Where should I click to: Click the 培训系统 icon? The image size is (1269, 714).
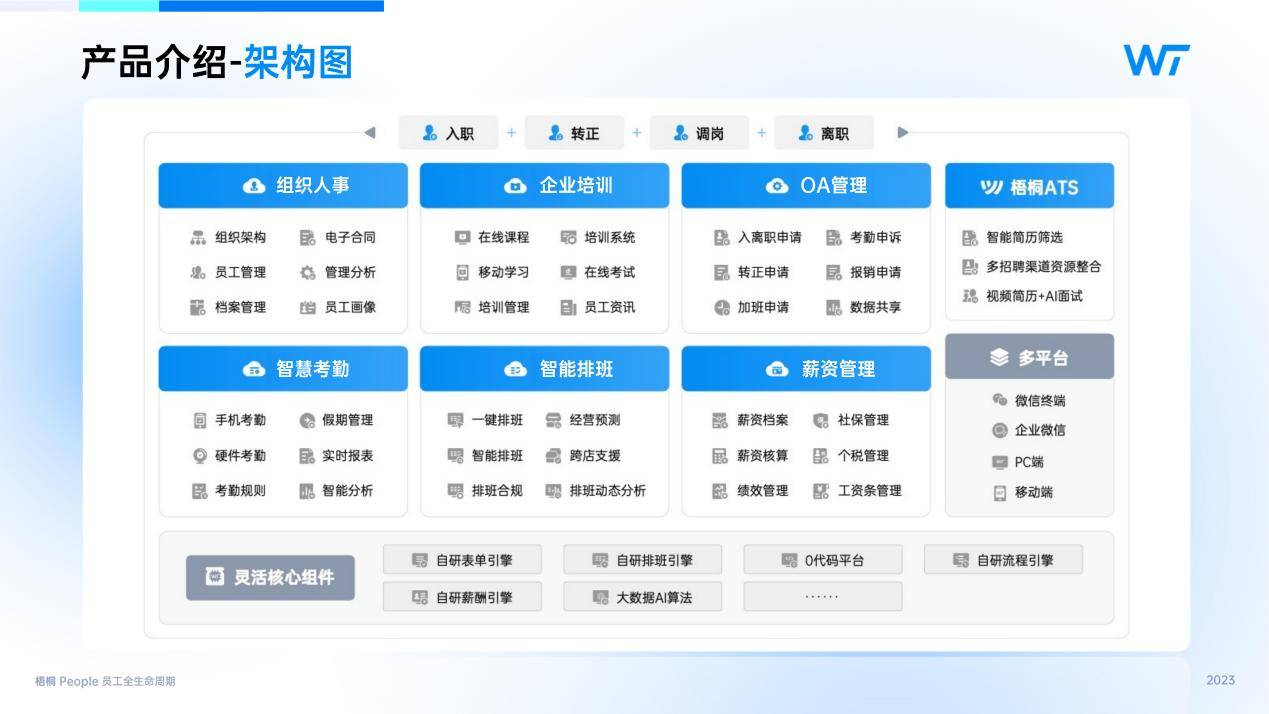tap(568, 238)
